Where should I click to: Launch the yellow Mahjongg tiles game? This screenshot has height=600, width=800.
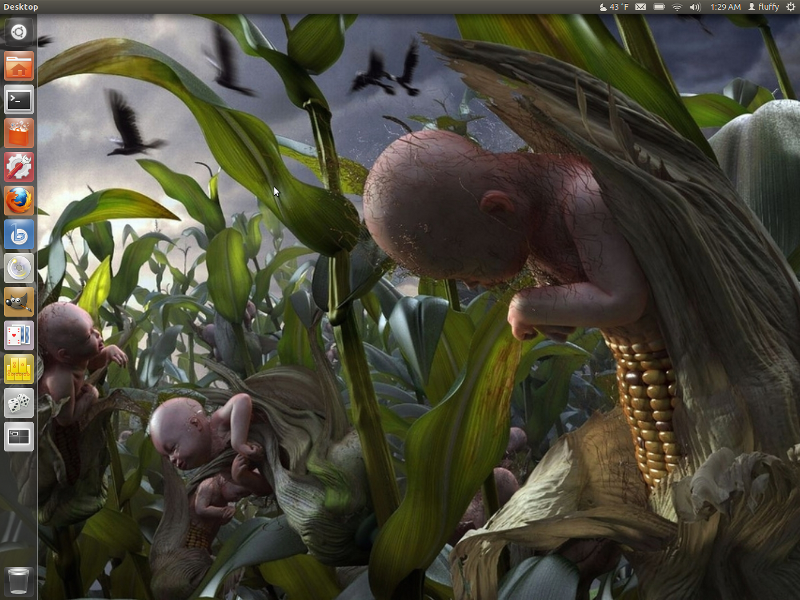pos(19,369)
